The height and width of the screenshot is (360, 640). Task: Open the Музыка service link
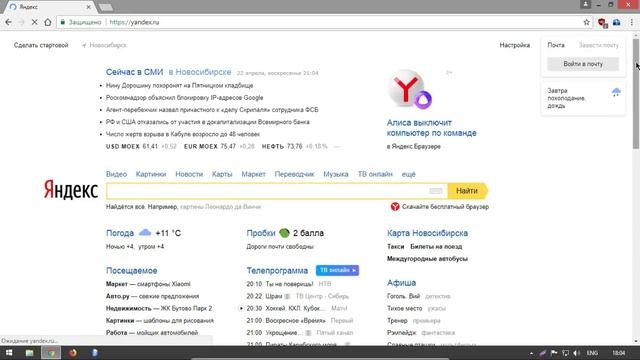tap(336, 174)
